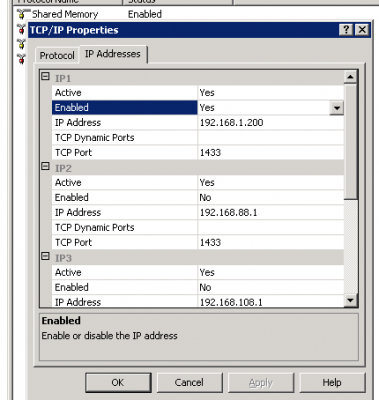Viewport: 379px width, 400px height.
Task: Click the scrollbar up arrow
Action: (x=350, y=77)
